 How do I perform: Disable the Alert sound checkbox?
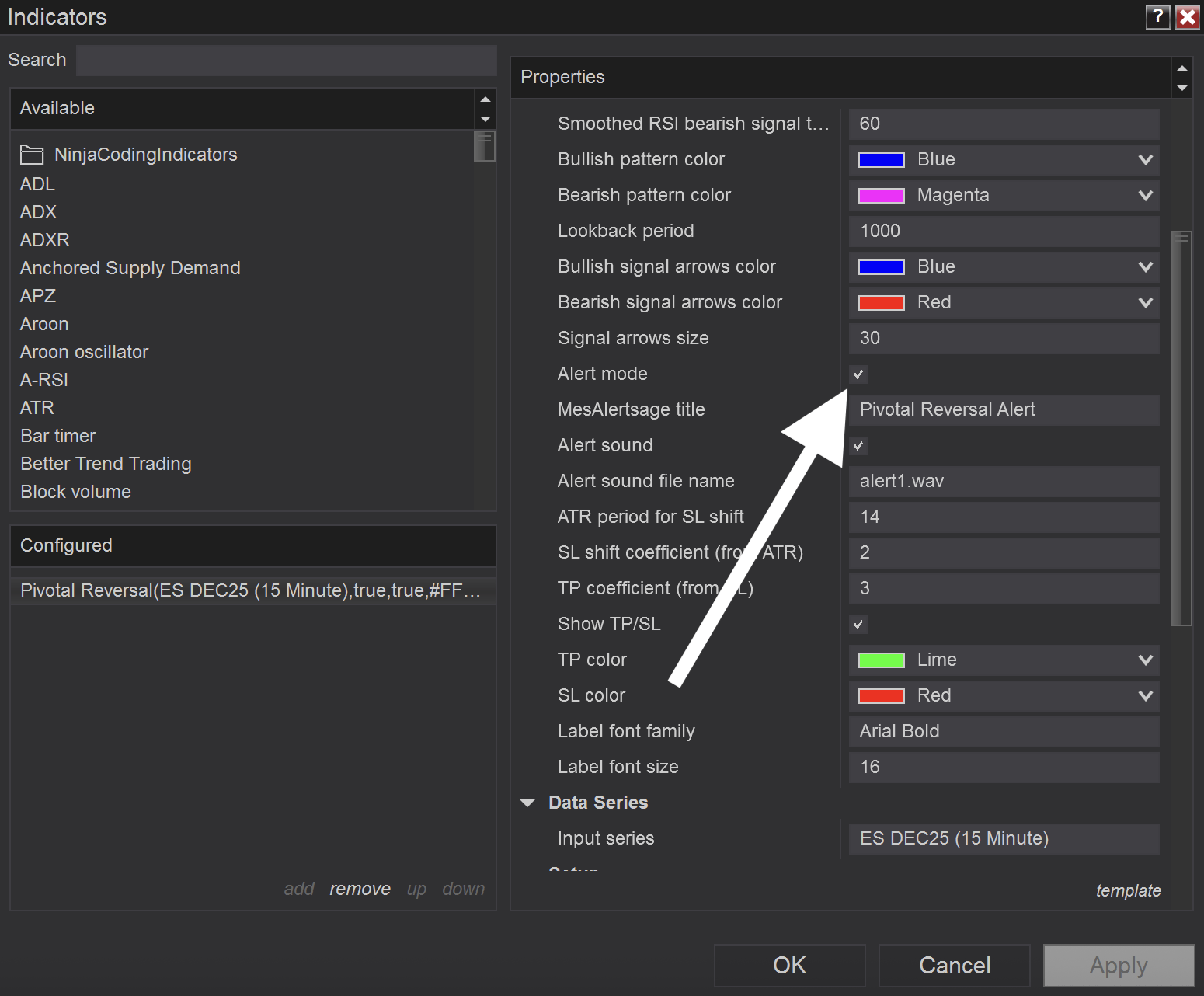coord(858,446)
